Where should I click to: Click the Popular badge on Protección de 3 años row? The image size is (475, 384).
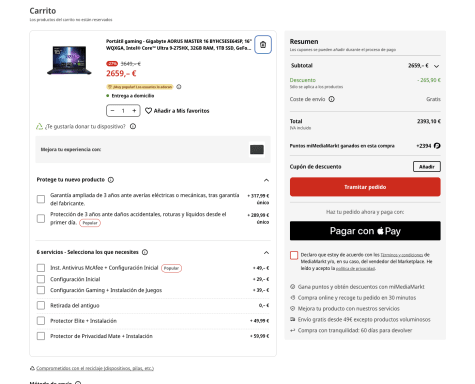(x=90, y=223)
